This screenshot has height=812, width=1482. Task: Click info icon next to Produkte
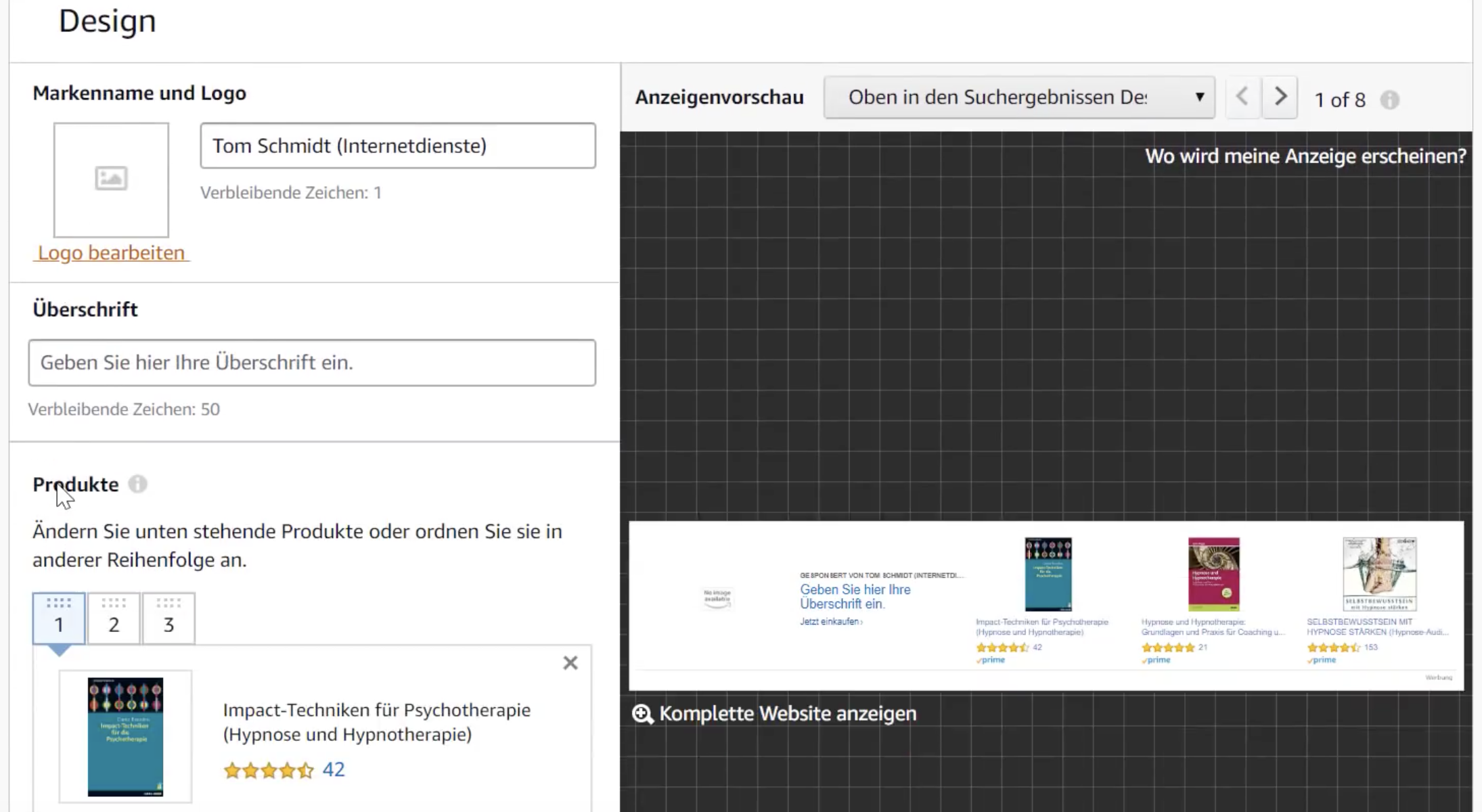pos(137,484)
